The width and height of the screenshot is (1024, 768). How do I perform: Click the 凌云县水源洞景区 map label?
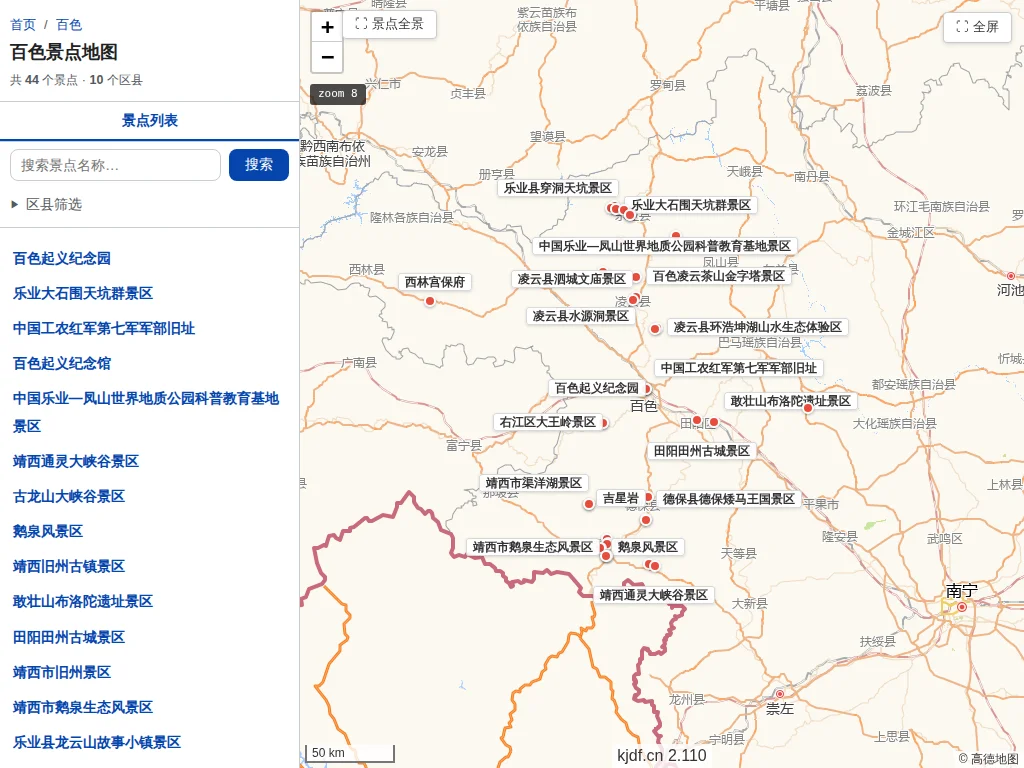click(581, 316)
